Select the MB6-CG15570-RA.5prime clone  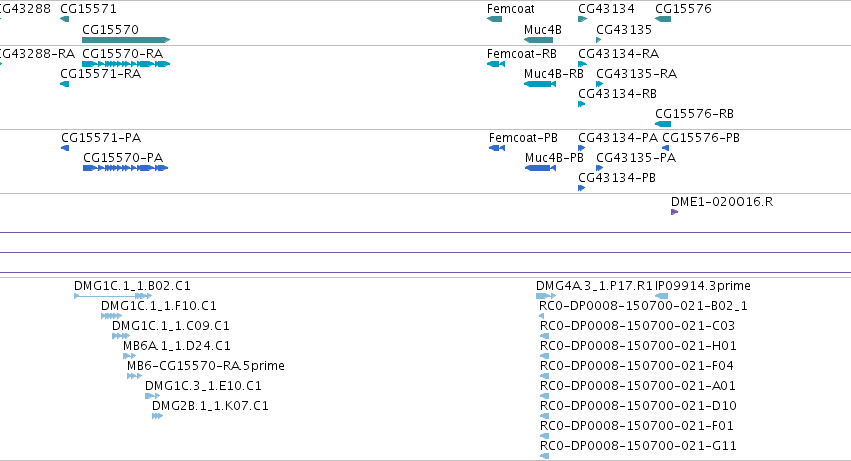coord(134,376)
